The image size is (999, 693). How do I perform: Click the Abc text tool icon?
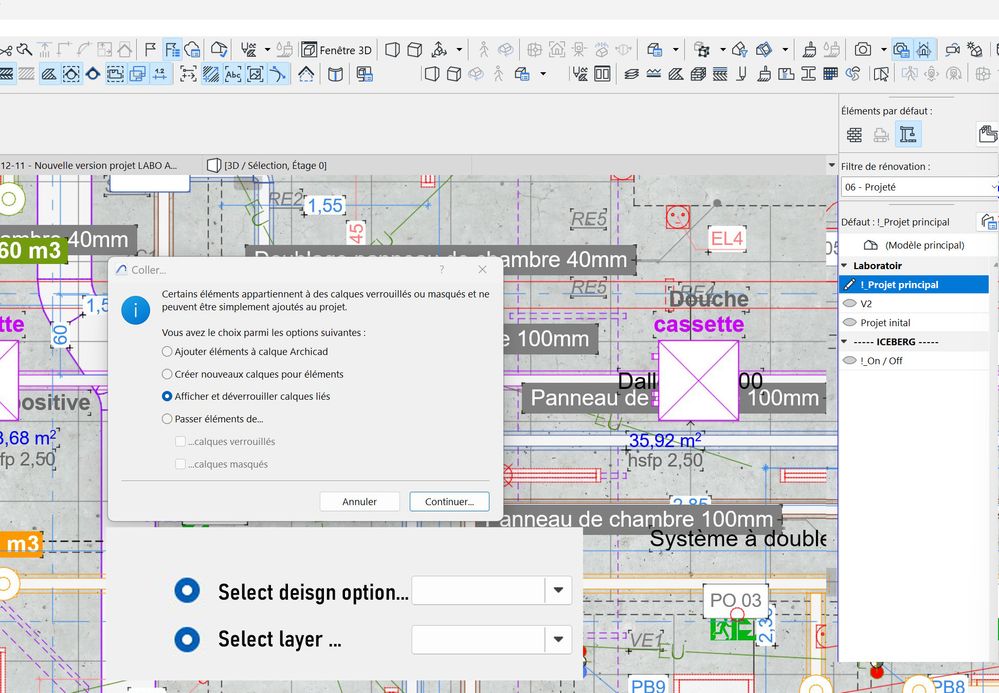(233, 74)
